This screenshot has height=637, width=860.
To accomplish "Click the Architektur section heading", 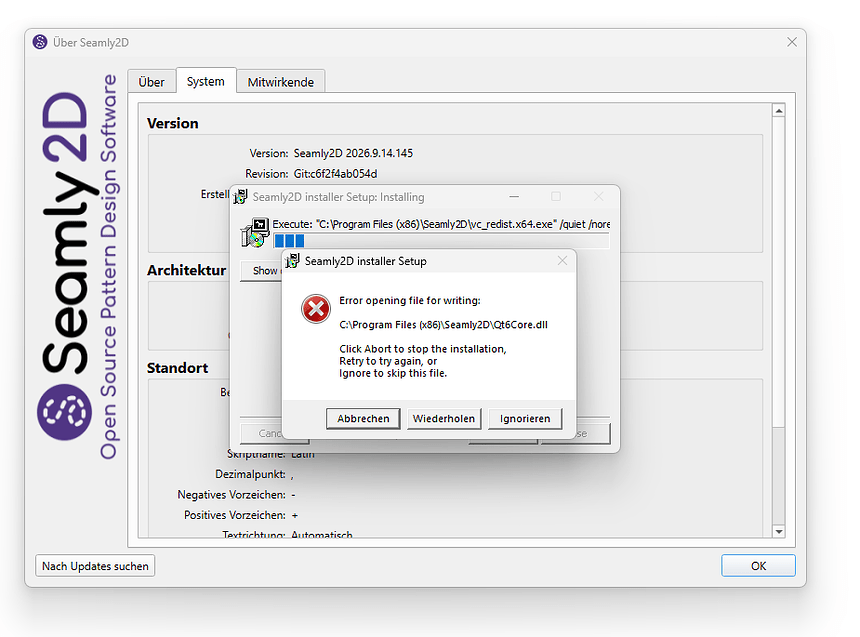I will [x=186, y=270].
